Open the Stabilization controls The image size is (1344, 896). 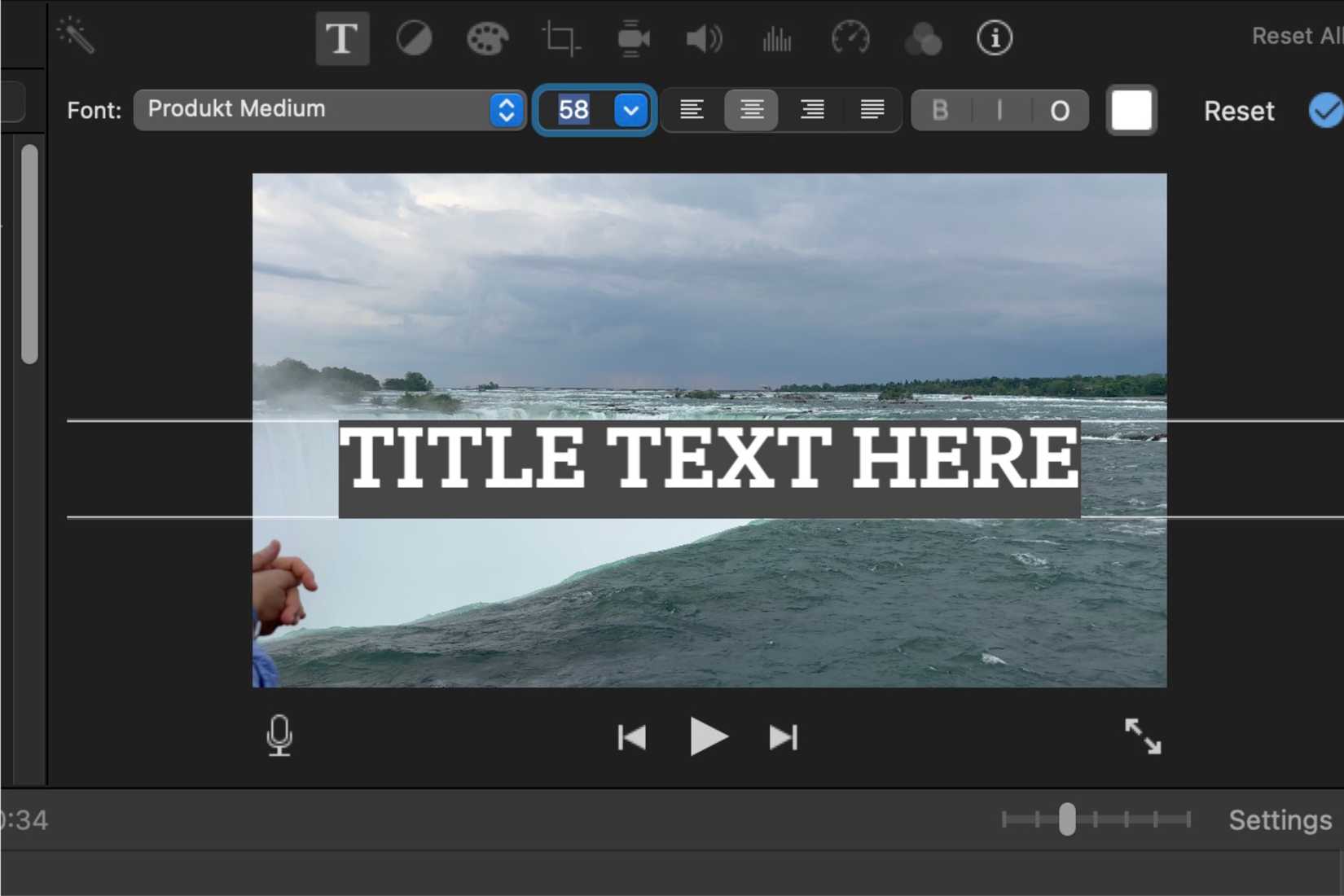(x=634, y=37)
